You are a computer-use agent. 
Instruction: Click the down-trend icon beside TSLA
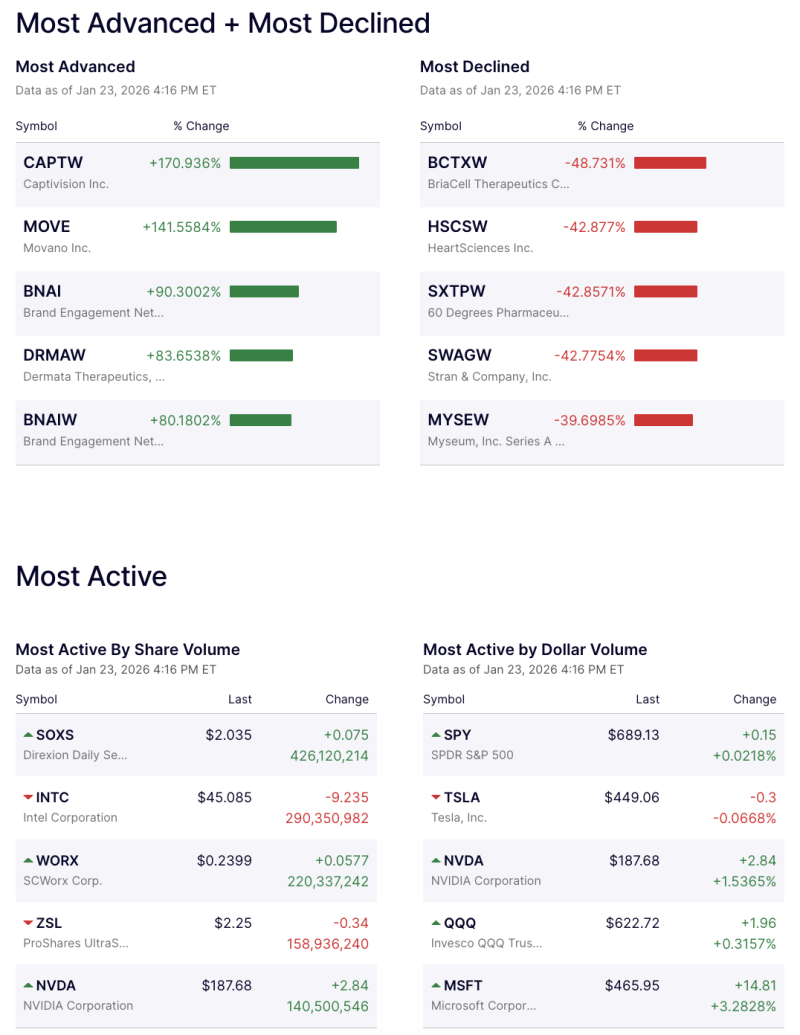tap(435, 797)
